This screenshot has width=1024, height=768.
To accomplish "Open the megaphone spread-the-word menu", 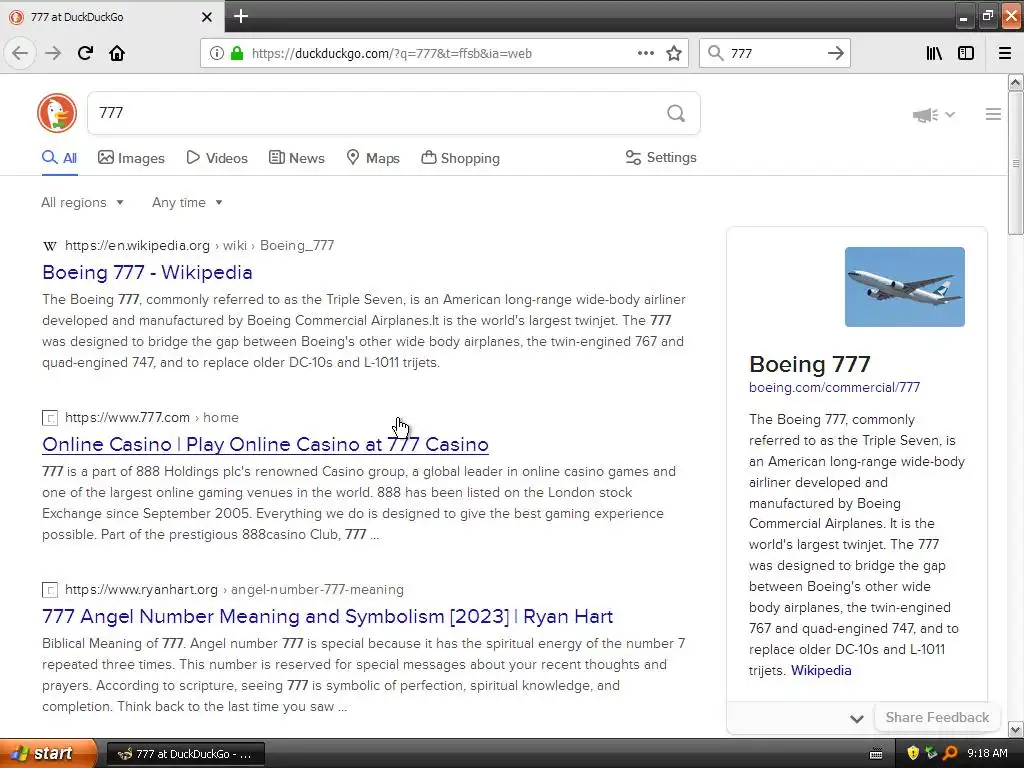I will click(933, 115).
